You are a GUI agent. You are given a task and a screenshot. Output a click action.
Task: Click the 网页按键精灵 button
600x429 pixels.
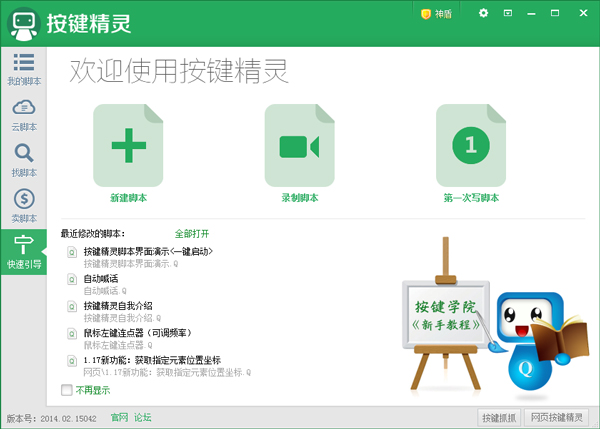pyautogui.click(x=556, y=418)
